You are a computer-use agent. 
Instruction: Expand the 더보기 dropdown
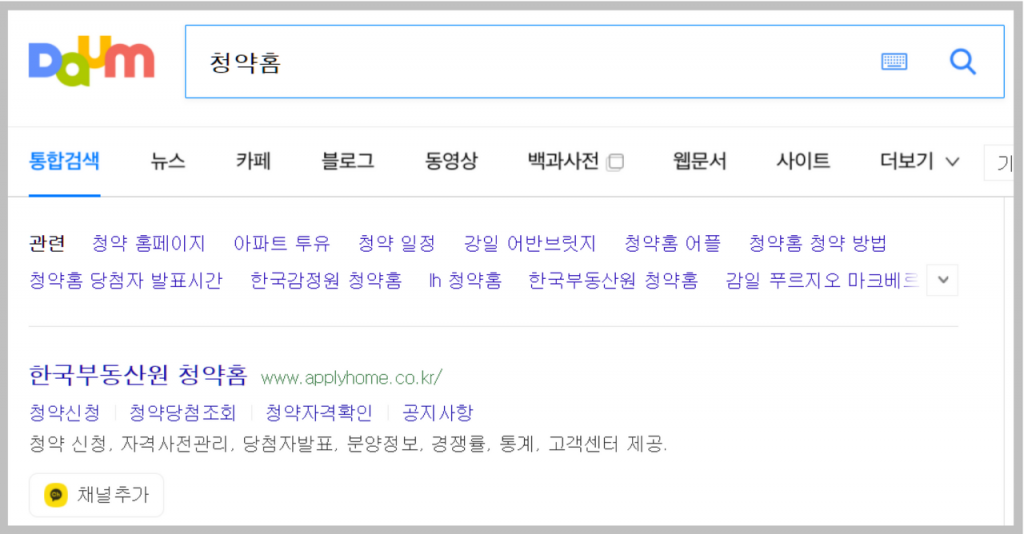click(x=920, y=161)
